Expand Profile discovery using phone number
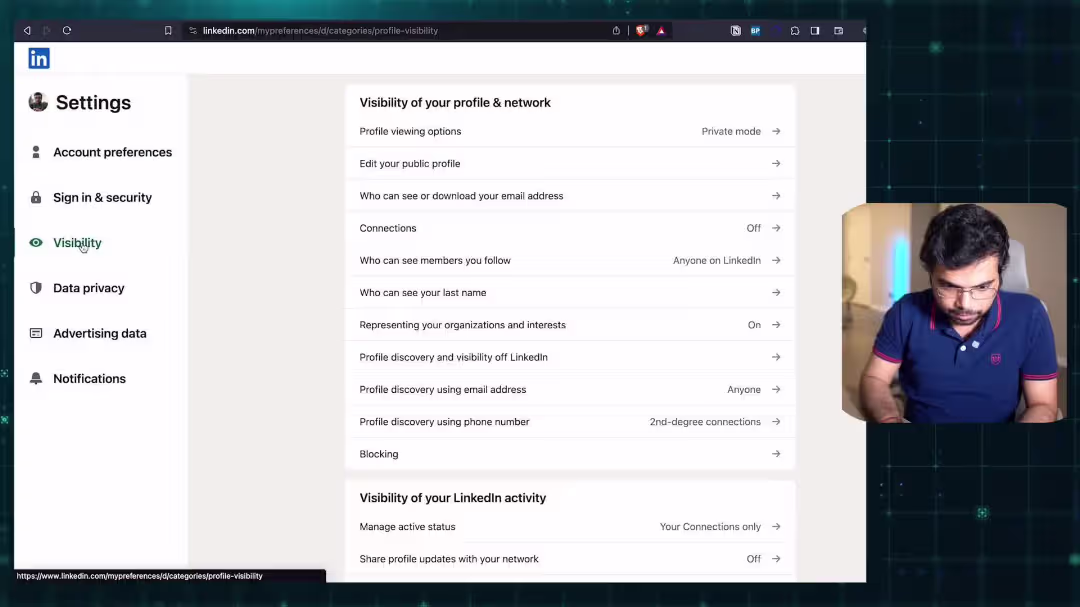The width and height of the screenshot is (1080, 607). 570,422
